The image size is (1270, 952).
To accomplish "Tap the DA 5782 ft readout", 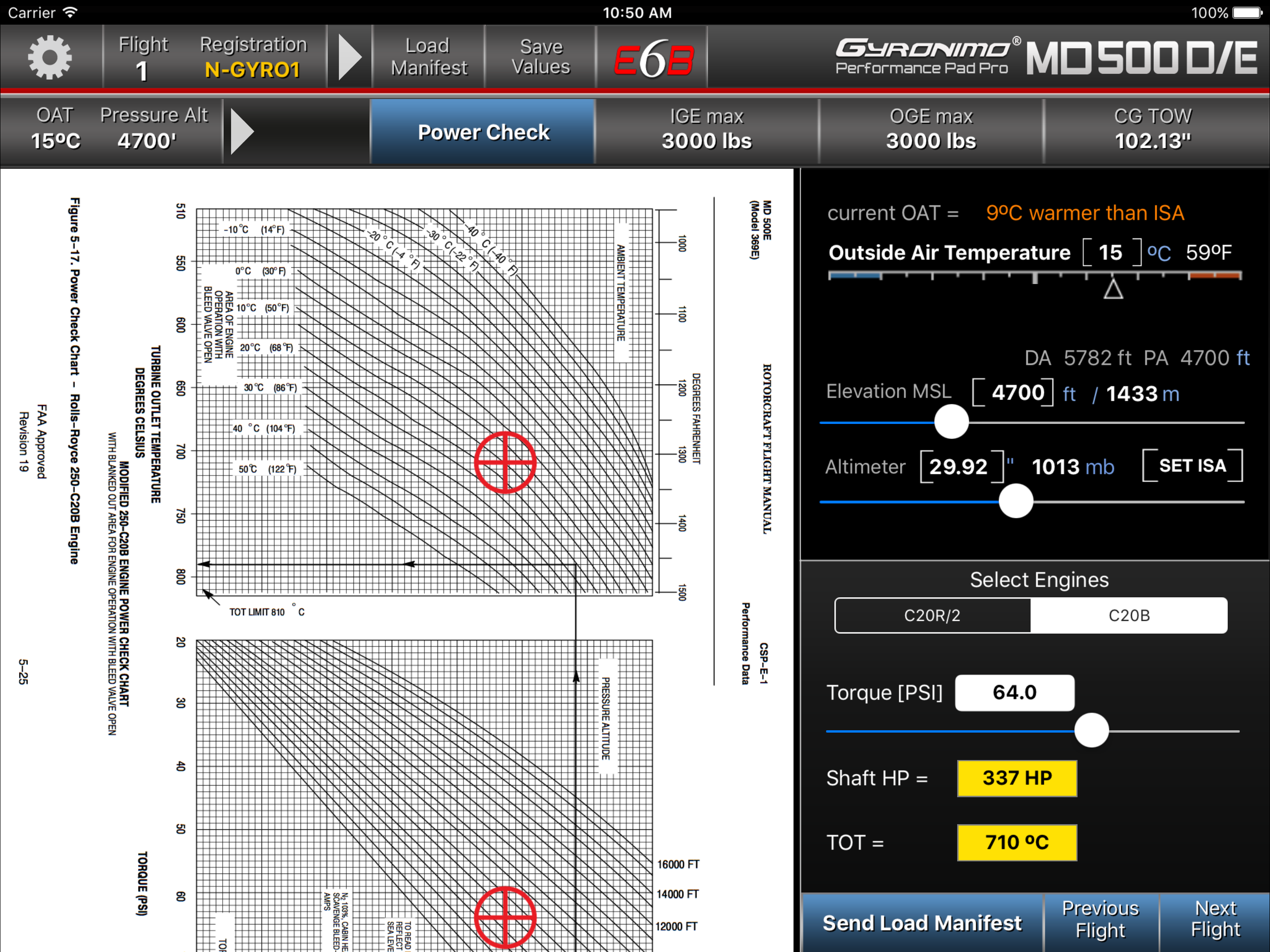I will click(x=1078, y=358).
